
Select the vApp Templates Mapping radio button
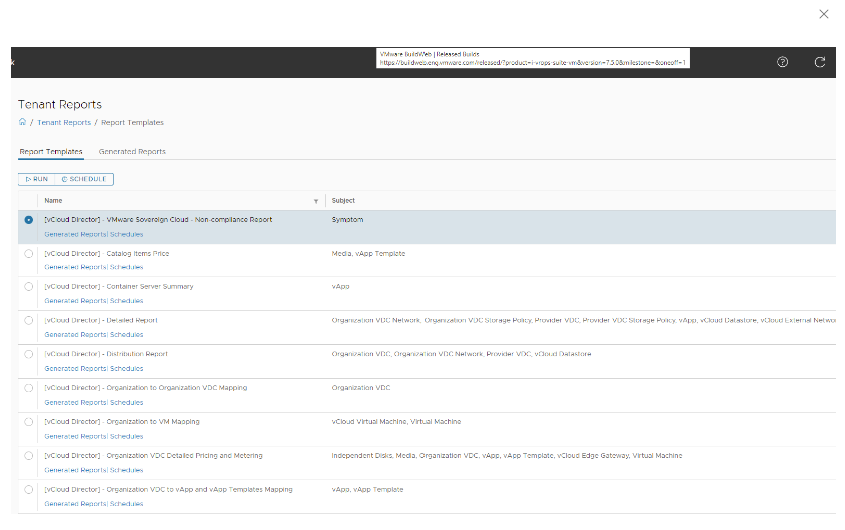(29, 490)
